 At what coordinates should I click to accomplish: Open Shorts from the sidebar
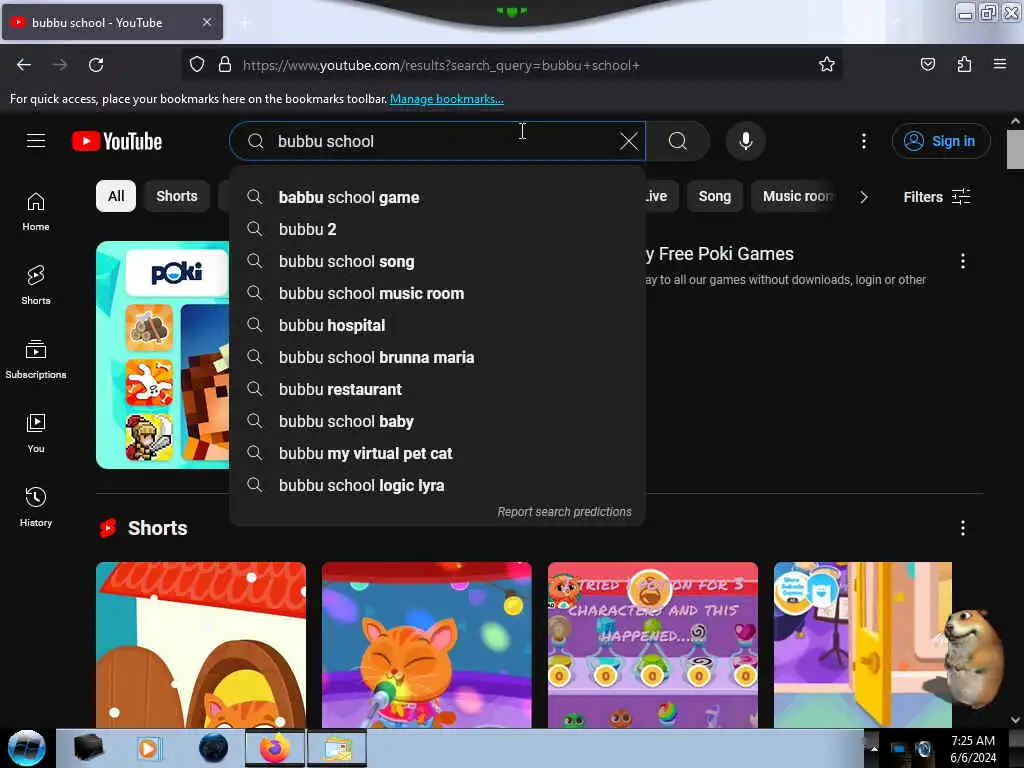pyautogui.click(x=36, y=285)
